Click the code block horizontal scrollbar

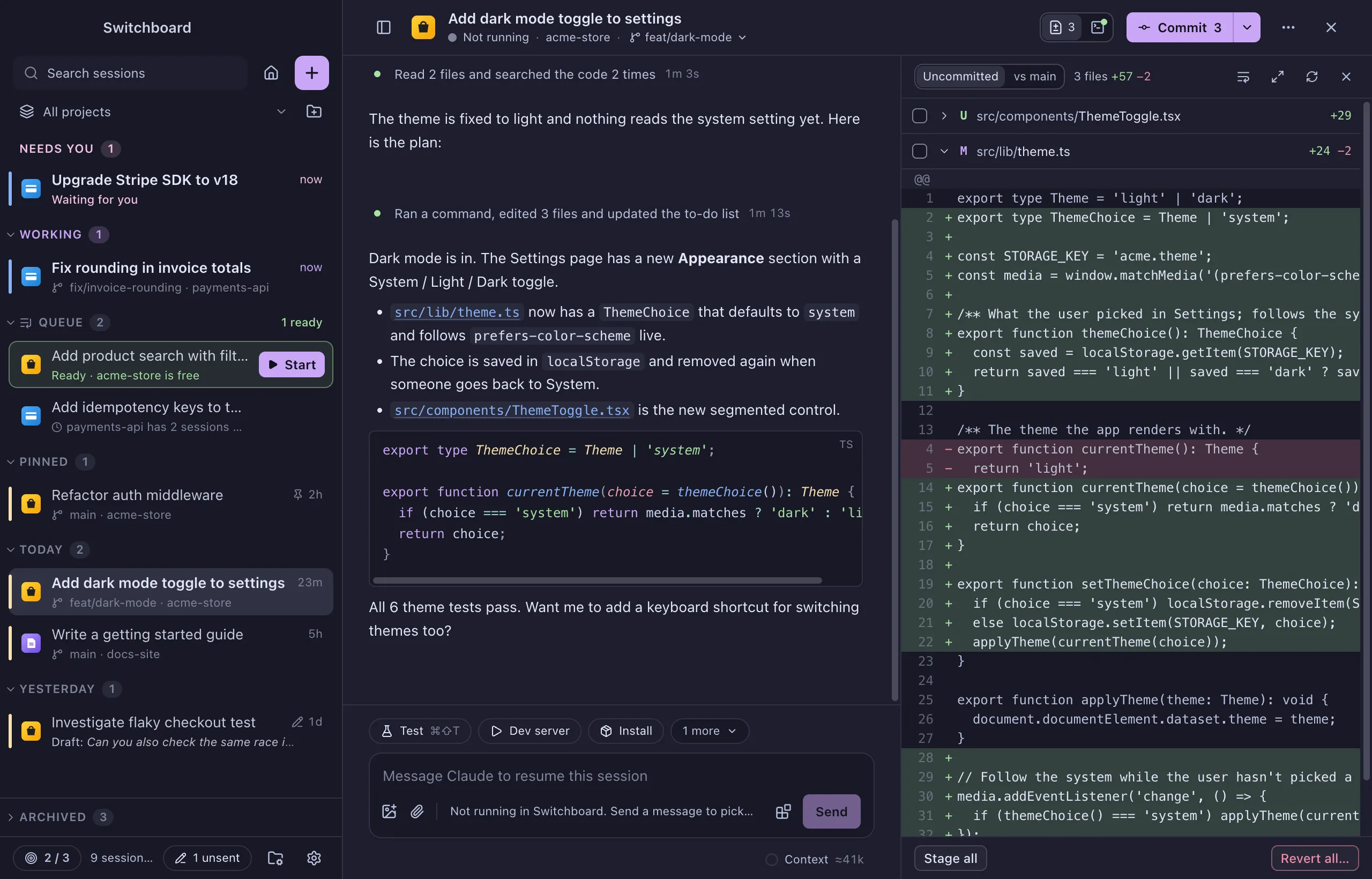pyautogui.click(x=597, y=580)
